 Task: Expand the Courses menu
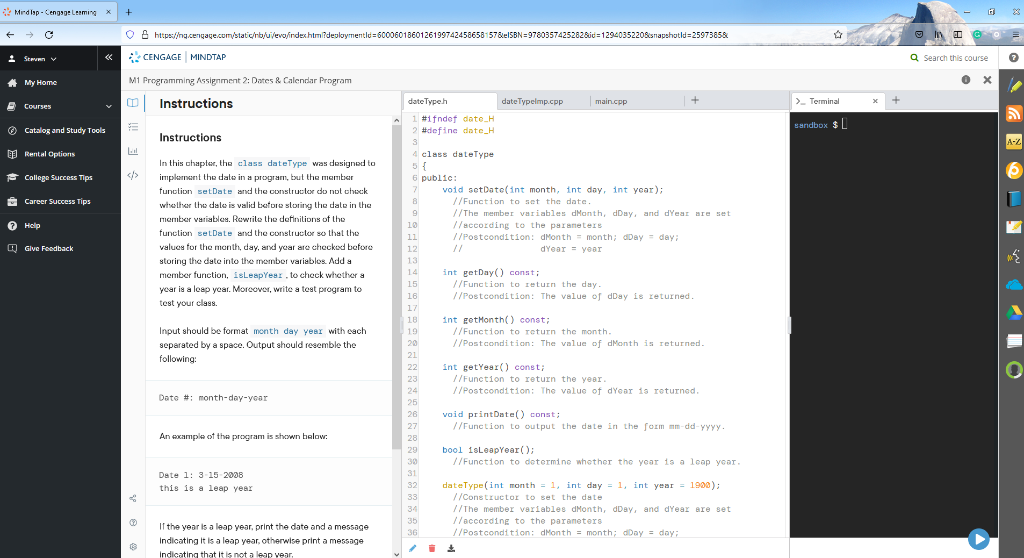(x=60, y=107)
